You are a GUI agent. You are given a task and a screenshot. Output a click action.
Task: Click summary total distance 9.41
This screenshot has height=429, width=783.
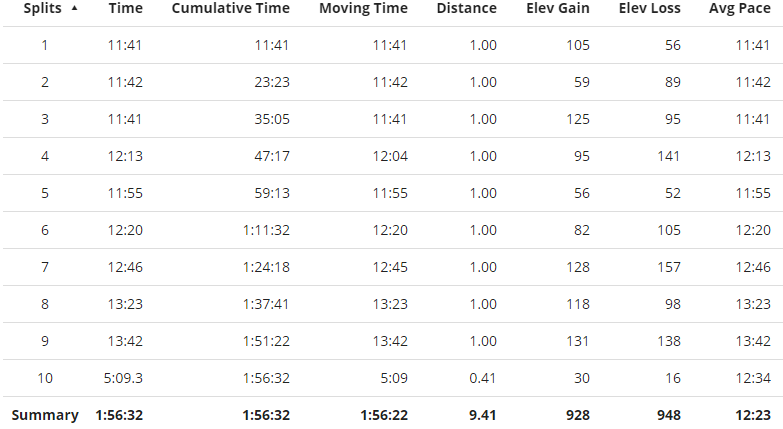click(x=482, y=415)
